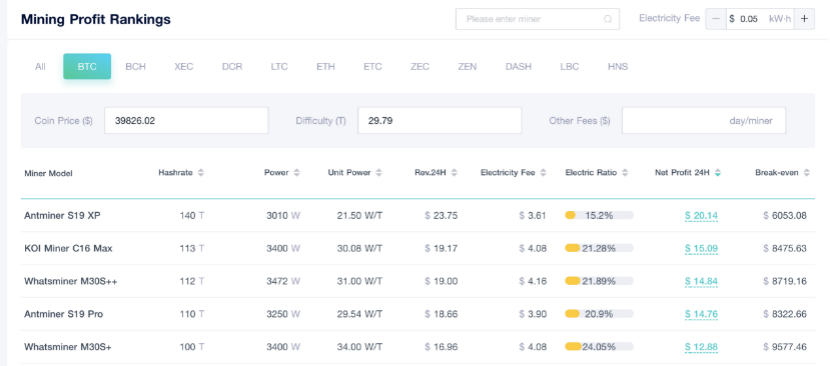This screenshot has width=830, height=366.
Task: Click the Antminer S19 XP electric ratio bar
Action: pyautogui.click(x=599, y=215)
